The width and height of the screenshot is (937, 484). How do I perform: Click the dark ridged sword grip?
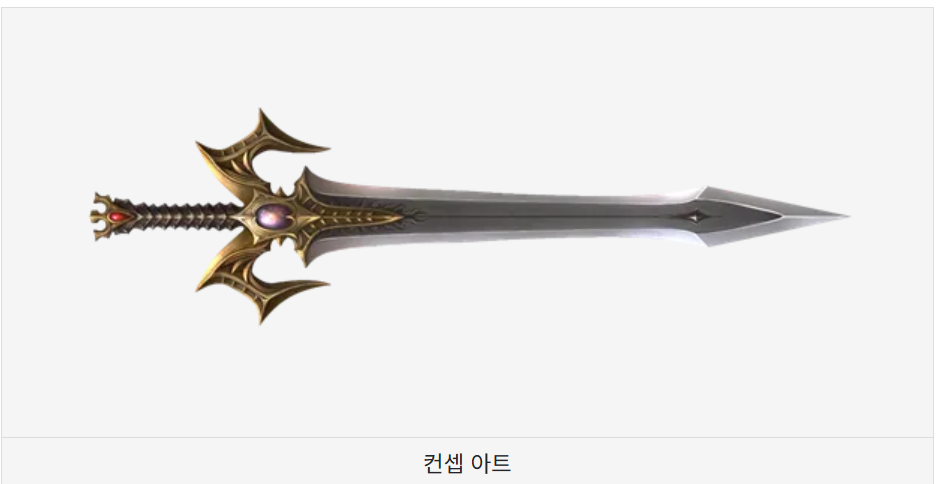pyautogui.click(x=182, y=216)
